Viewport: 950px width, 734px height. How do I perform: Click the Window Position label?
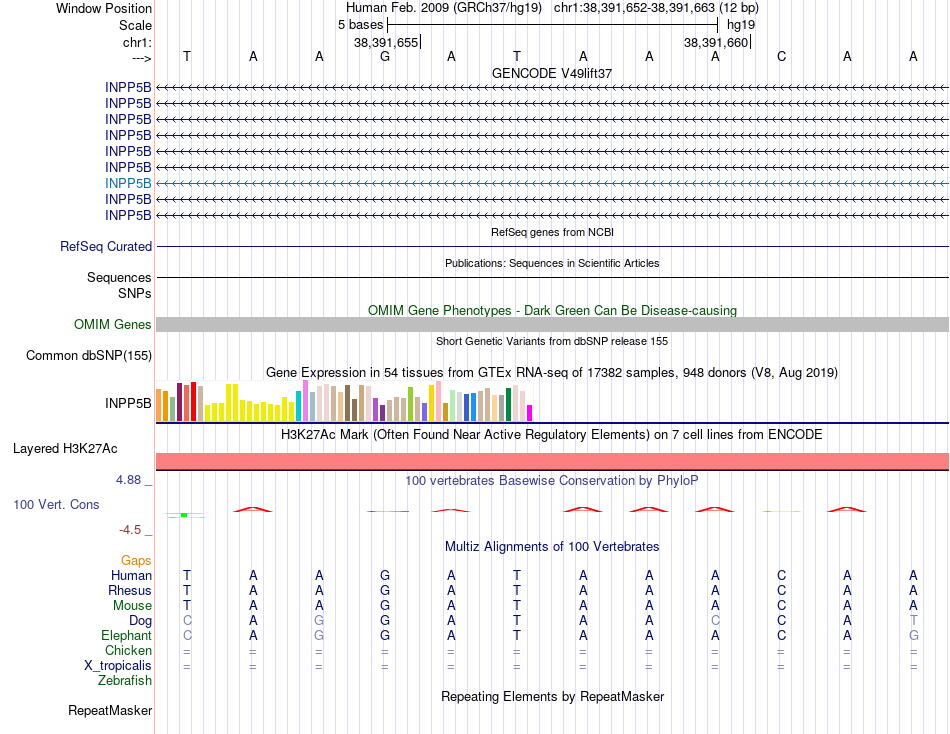click(x=104, y=8)
